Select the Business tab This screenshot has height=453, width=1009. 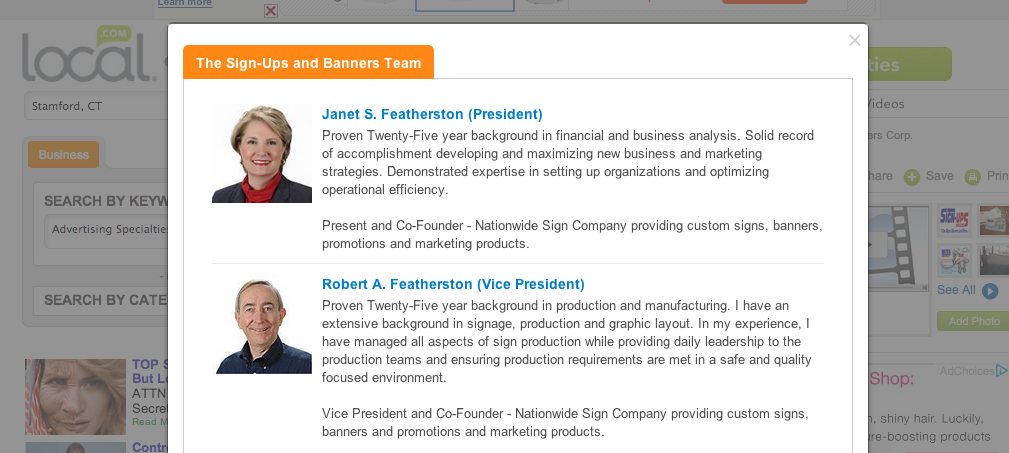(x=64, y=155)
